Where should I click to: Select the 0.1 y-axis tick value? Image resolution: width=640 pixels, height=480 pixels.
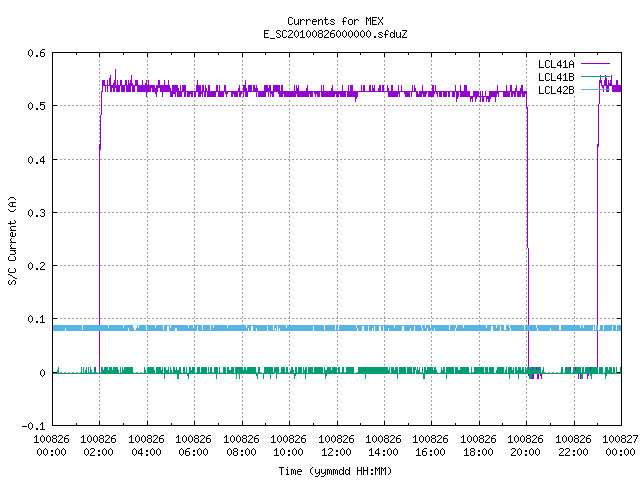coord(36,319)
